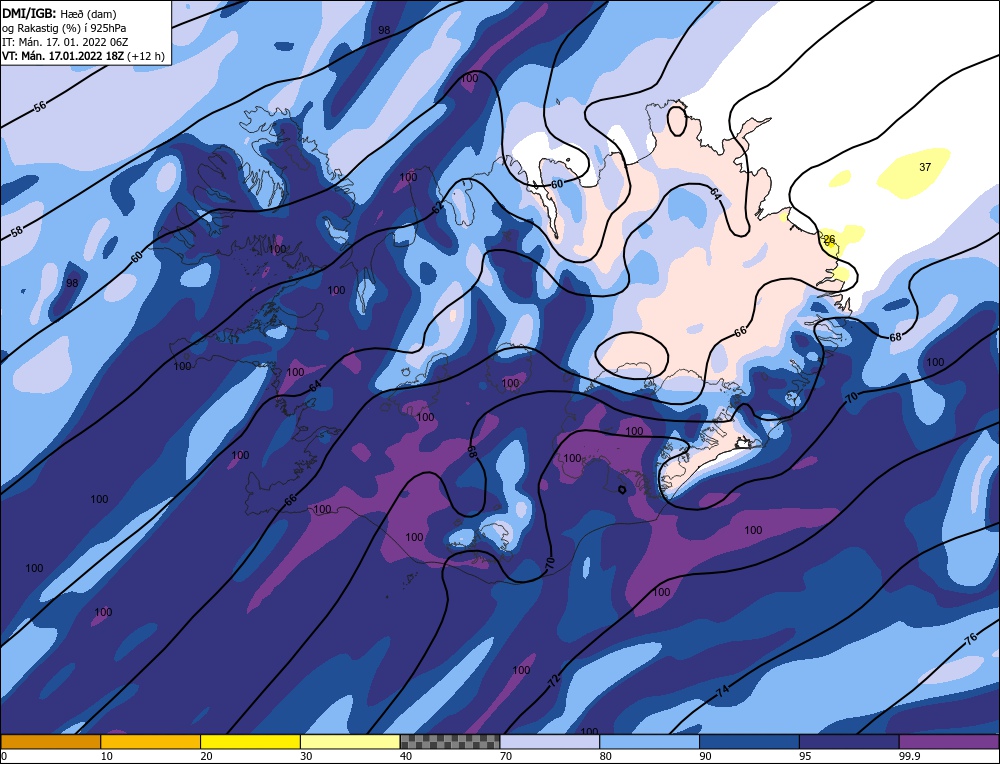Click the legend tick label "99.9"
This screenshot has height=764, width=1000.
coord(908,756)
